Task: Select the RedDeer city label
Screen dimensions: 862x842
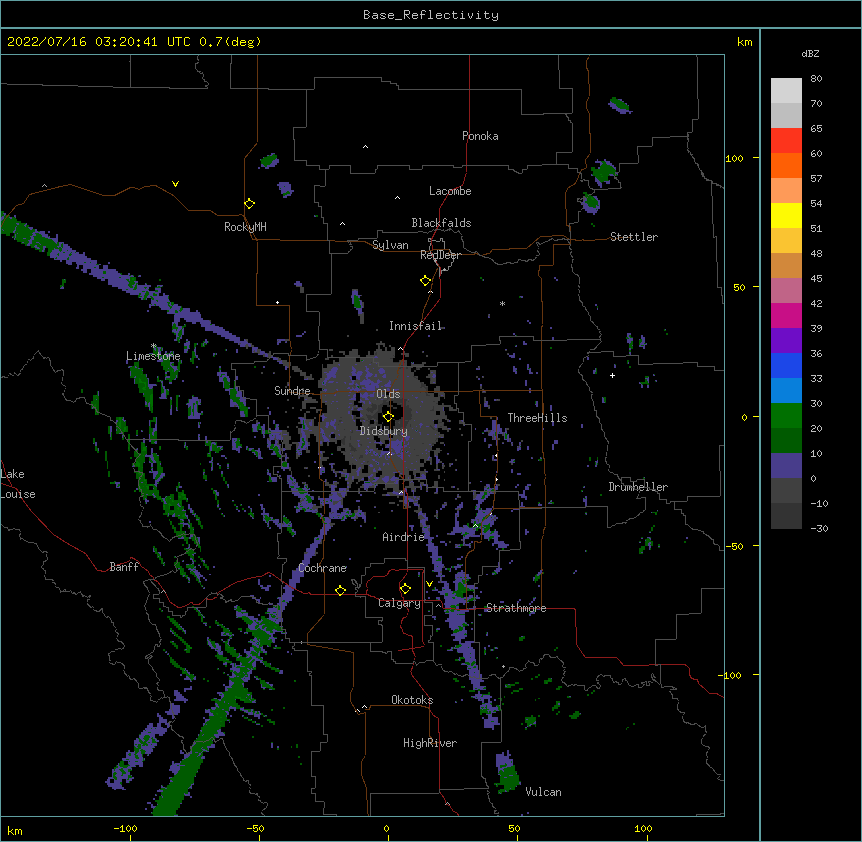Action: (440, 255)
